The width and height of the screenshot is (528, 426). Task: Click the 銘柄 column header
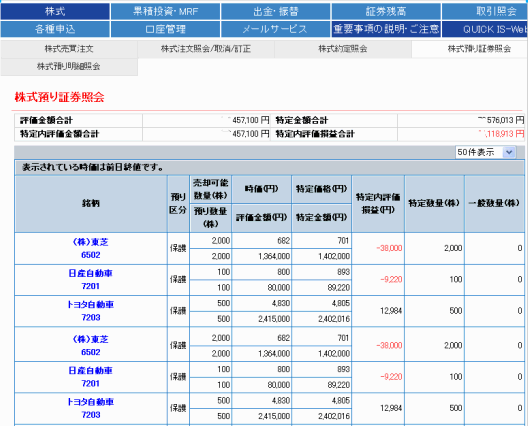[x=91, y=203]
